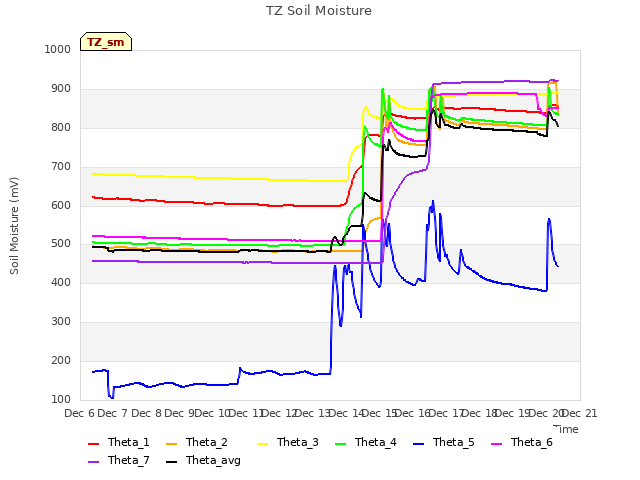
Task: Toggle Theta_6 legend entry
Action: click(x=522, y=442)
